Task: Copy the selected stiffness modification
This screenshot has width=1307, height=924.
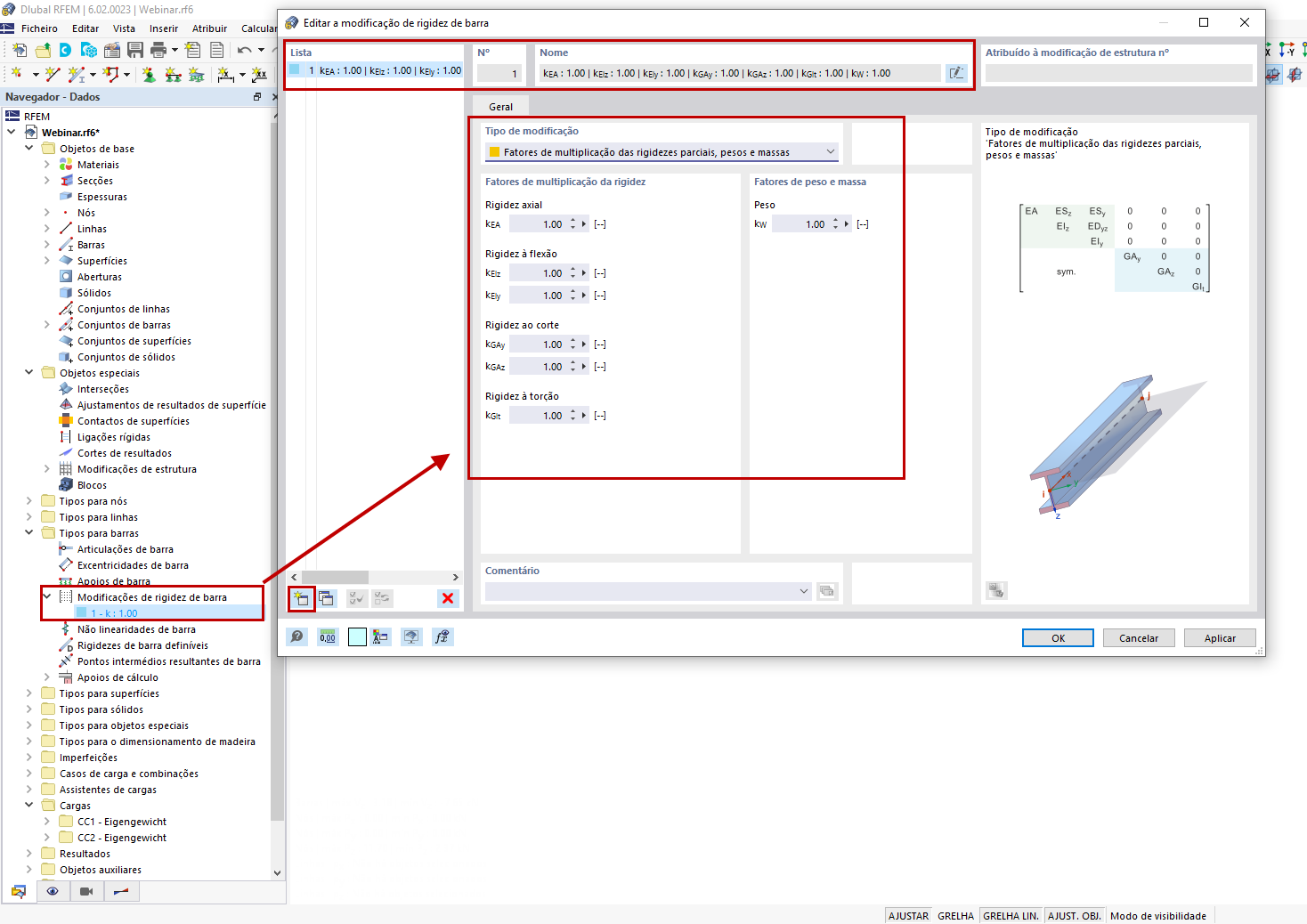Action: (x=327, y=598)
